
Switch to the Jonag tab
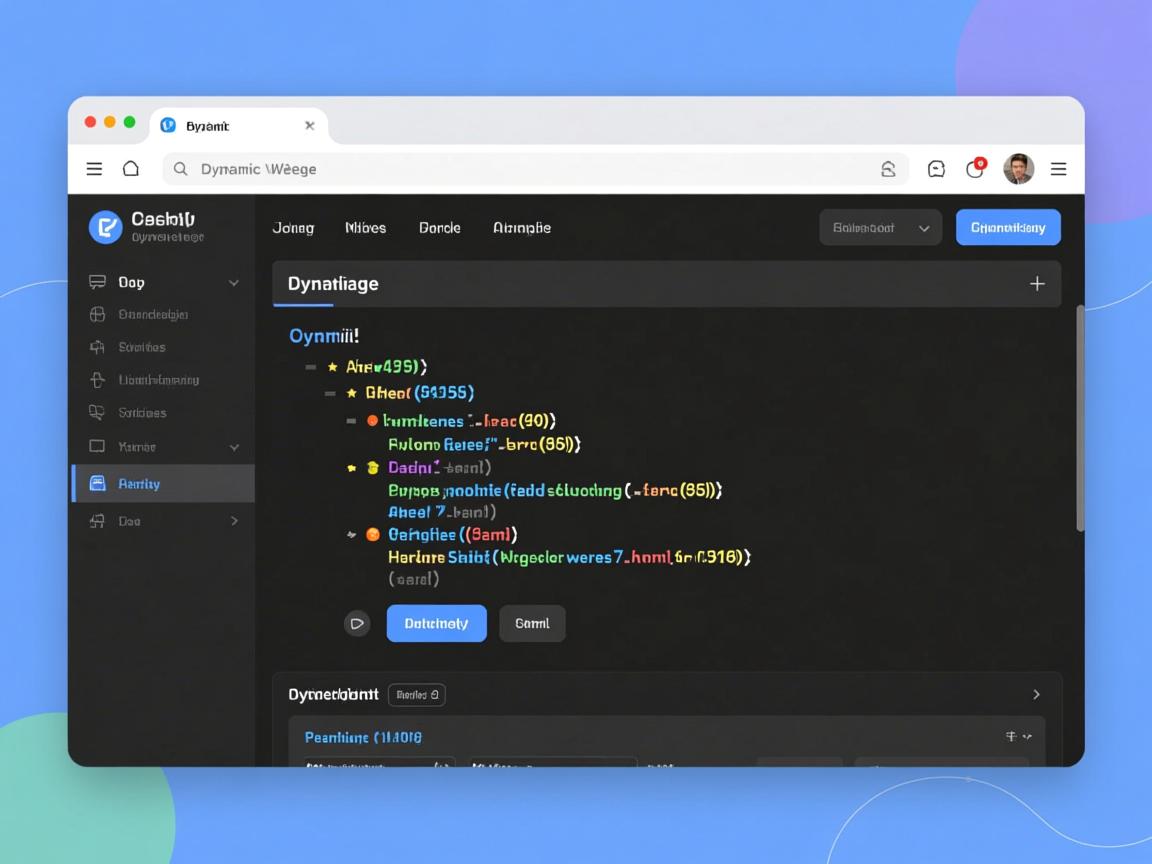click(x=293, y=228)
